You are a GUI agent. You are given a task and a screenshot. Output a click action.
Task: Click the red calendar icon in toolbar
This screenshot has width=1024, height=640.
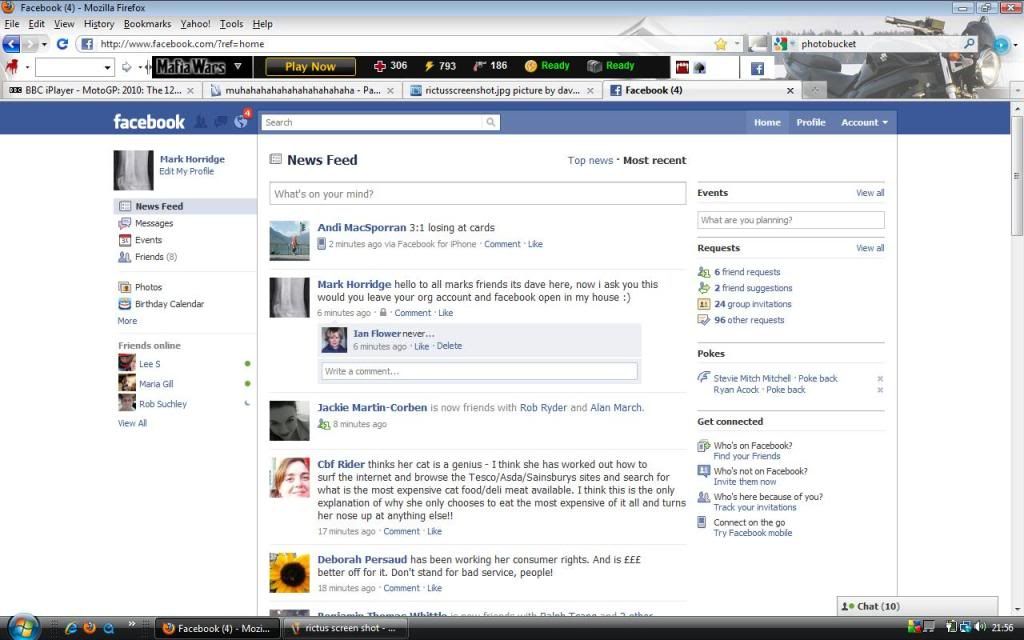tap(682, 67)
